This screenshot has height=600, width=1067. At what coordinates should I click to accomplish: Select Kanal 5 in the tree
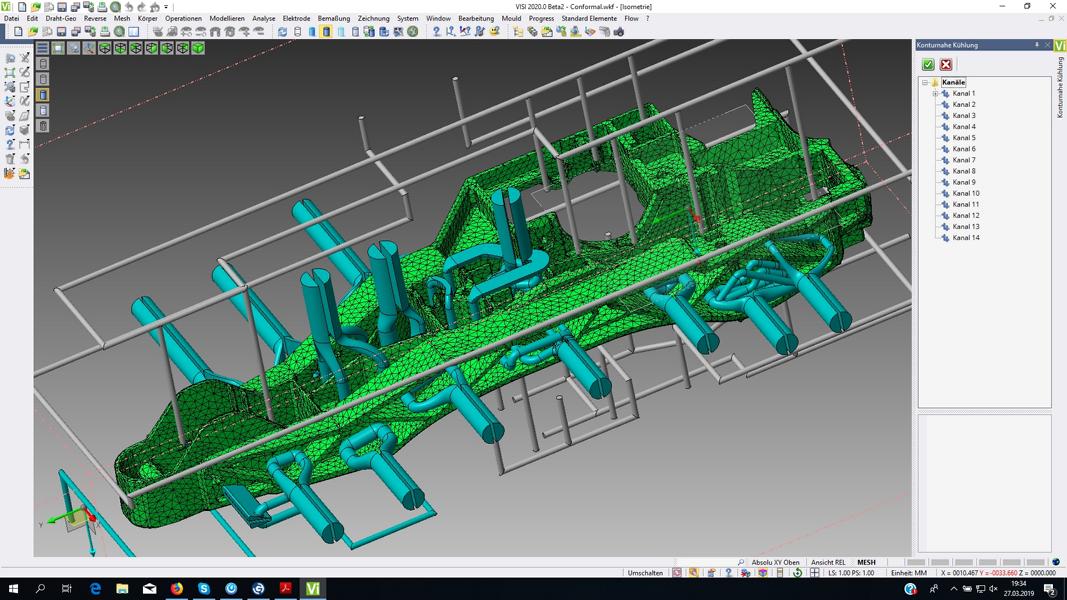tap(964, 137)
